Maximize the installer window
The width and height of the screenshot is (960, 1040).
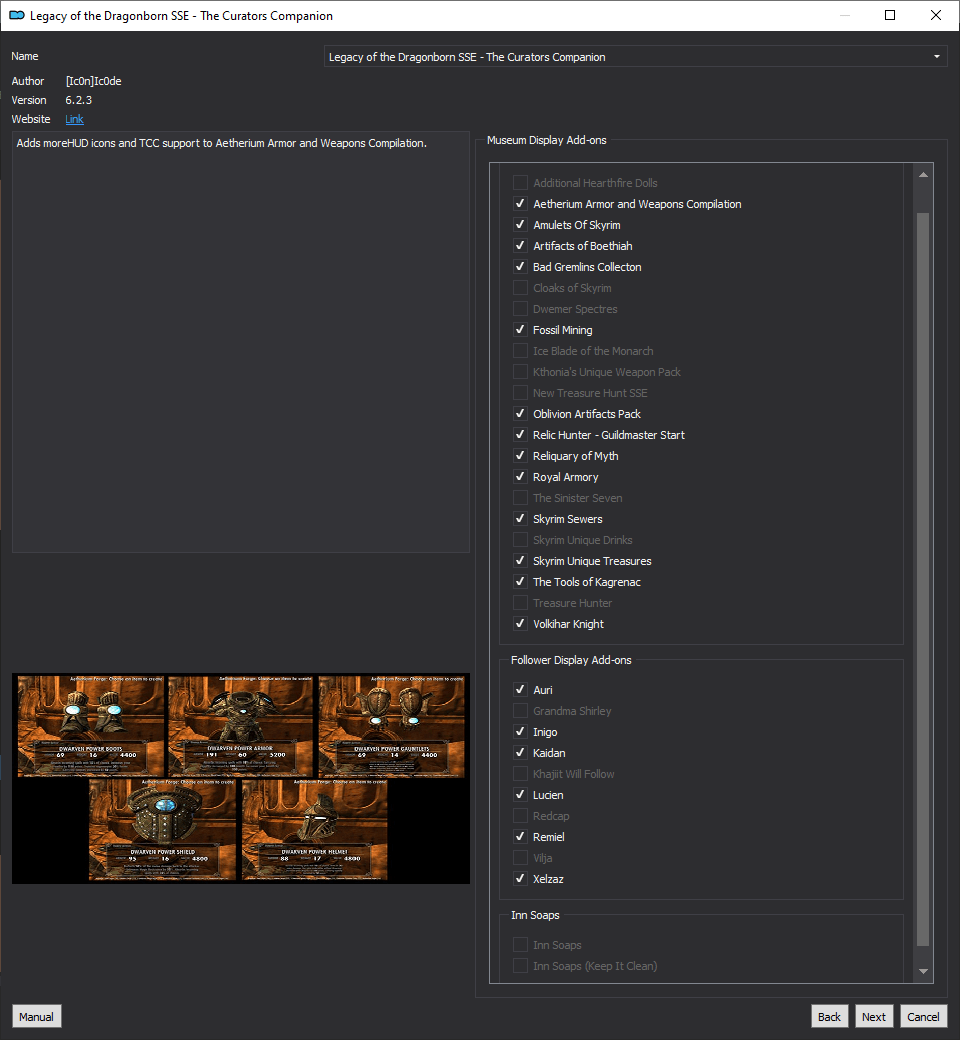point(890,15)
